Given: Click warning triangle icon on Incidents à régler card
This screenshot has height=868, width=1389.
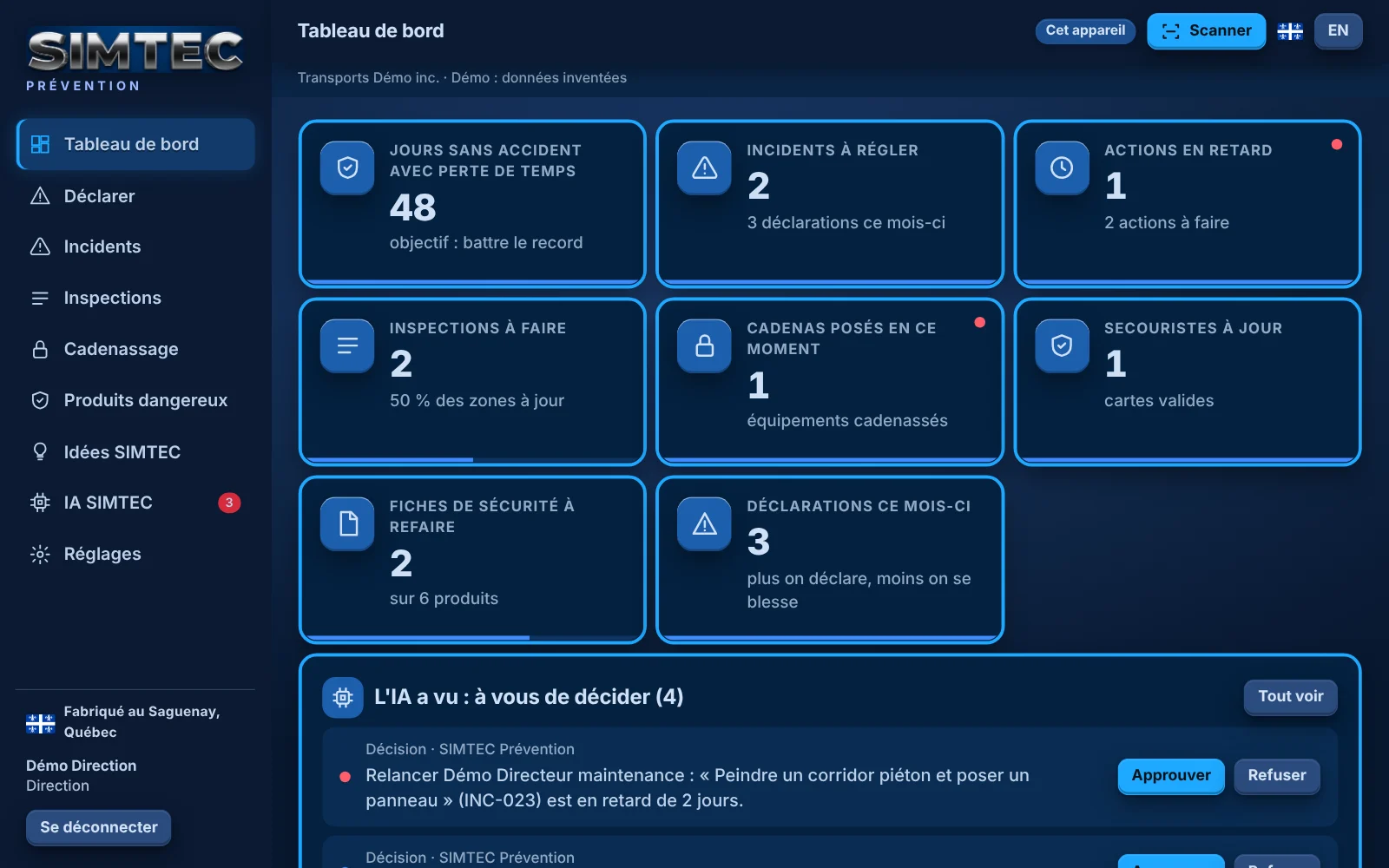Looking at the screenshot, I should [705, 168].
